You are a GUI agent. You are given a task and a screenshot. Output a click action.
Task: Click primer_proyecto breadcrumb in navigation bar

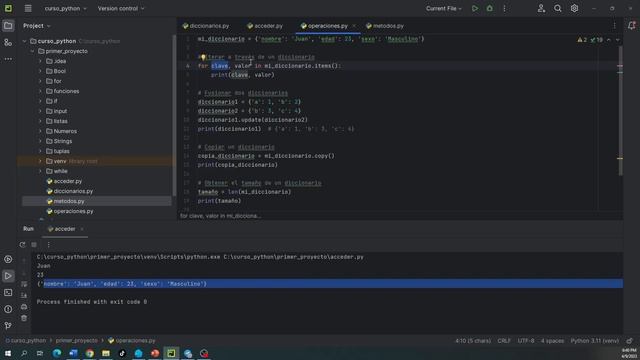77,340
